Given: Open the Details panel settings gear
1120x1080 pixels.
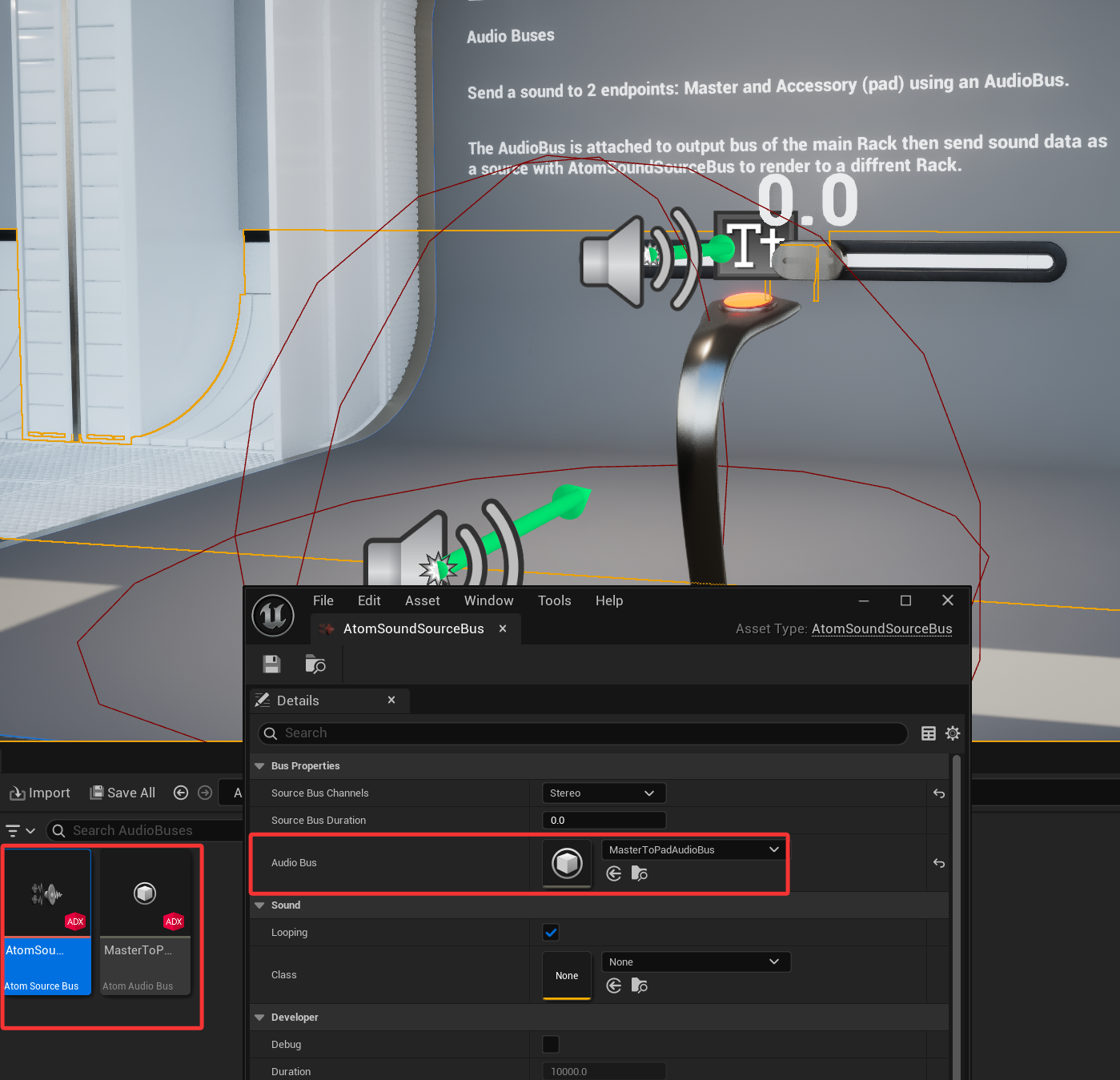Looking at the screenshot, I should [952, 733].
